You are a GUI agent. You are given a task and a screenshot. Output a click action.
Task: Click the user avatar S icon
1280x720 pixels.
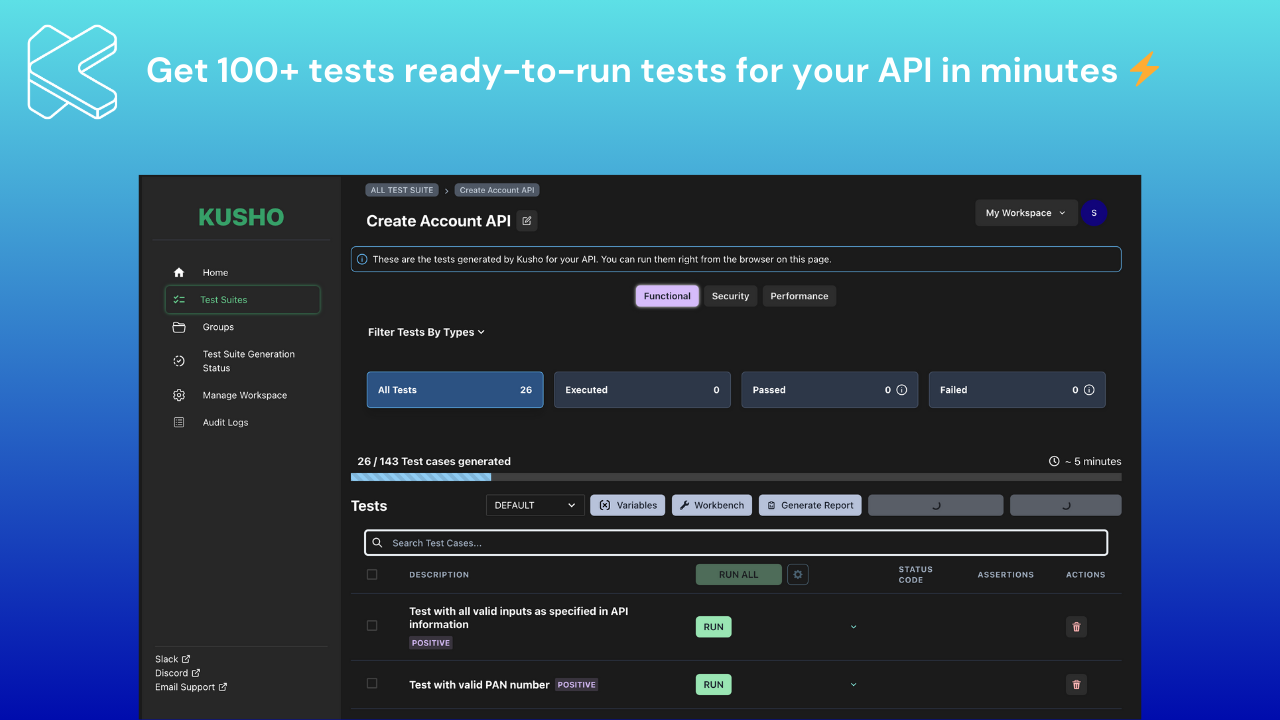1094,212
